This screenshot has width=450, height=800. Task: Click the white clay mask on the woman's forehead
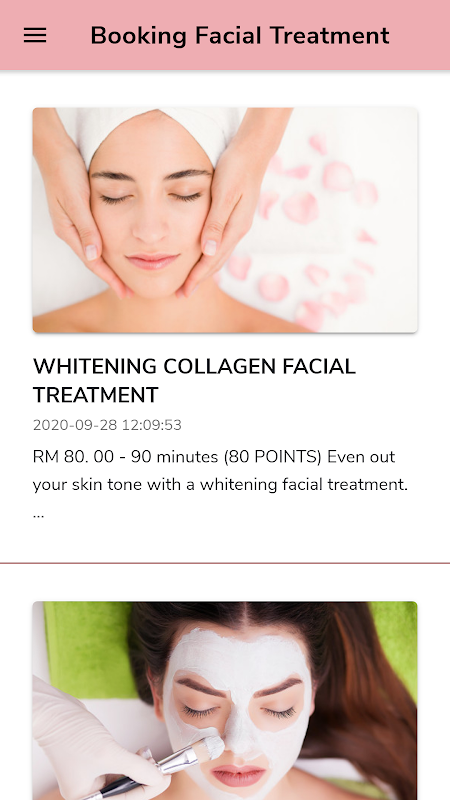point(240,653)
